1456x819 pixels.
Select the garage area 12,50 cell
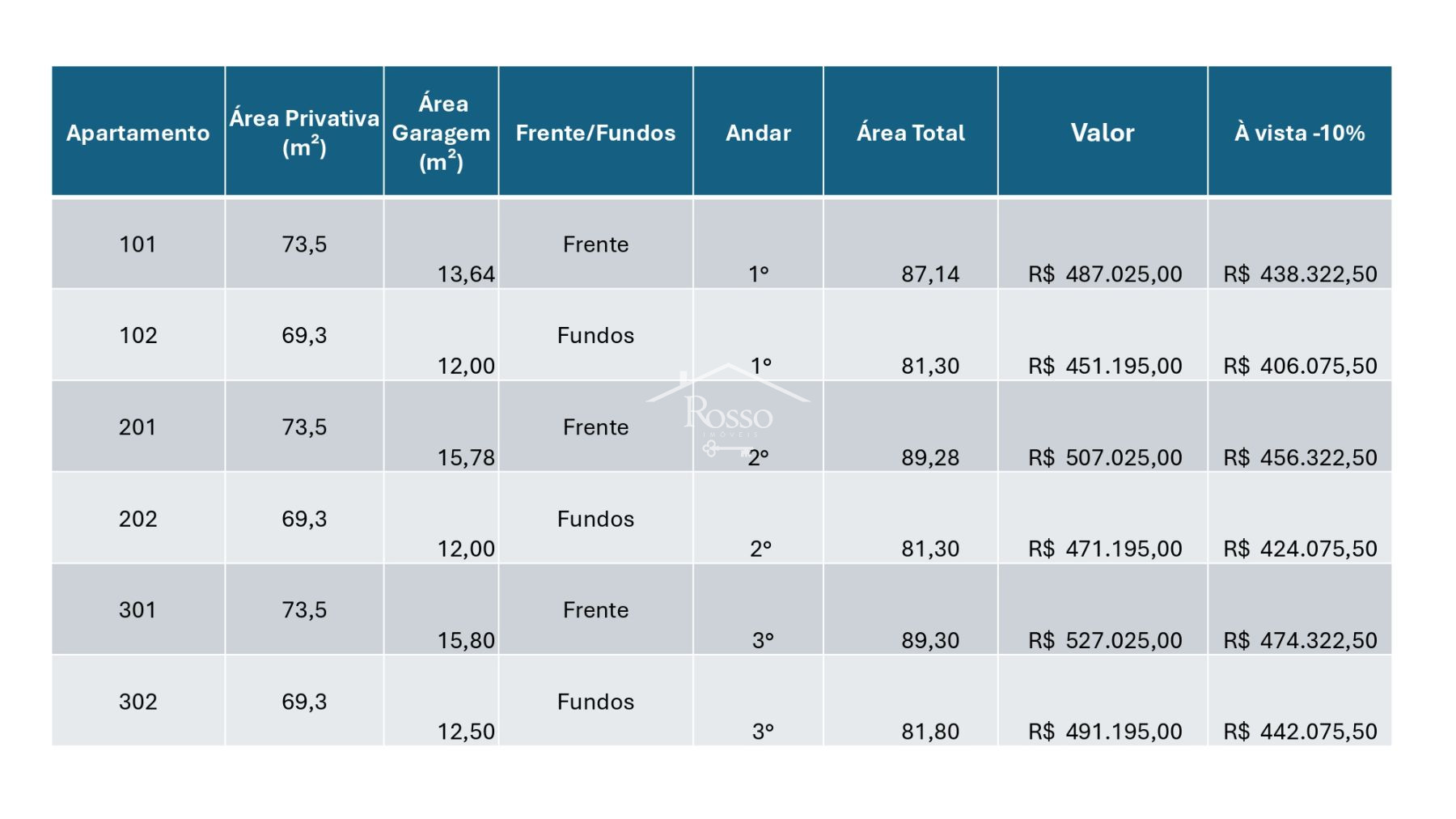(466, 732)
